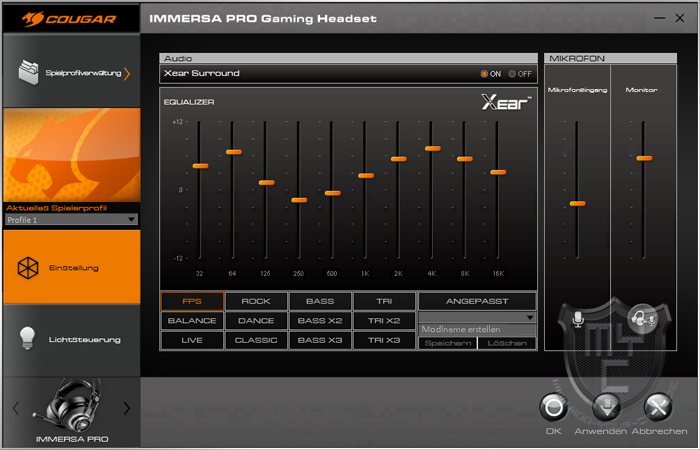Turn Xear Surround OFF
This screenshot has width=700, height=450.
512,74
